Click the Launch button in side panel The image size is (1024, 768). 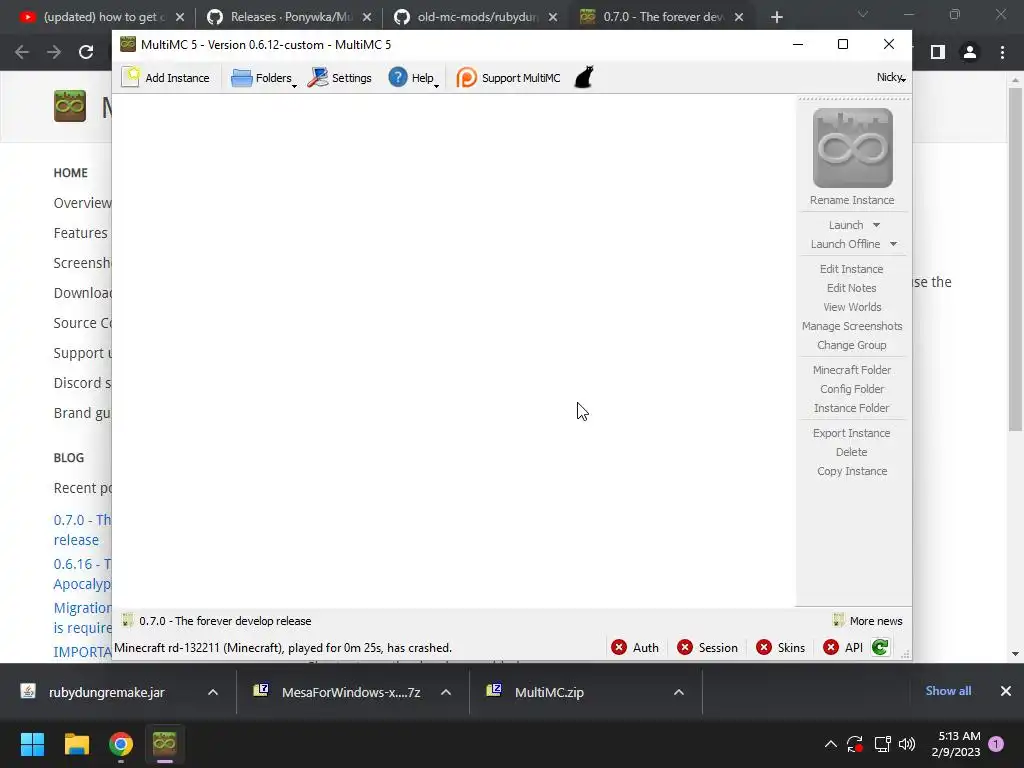pyautogui.click(x=846, y=225)
